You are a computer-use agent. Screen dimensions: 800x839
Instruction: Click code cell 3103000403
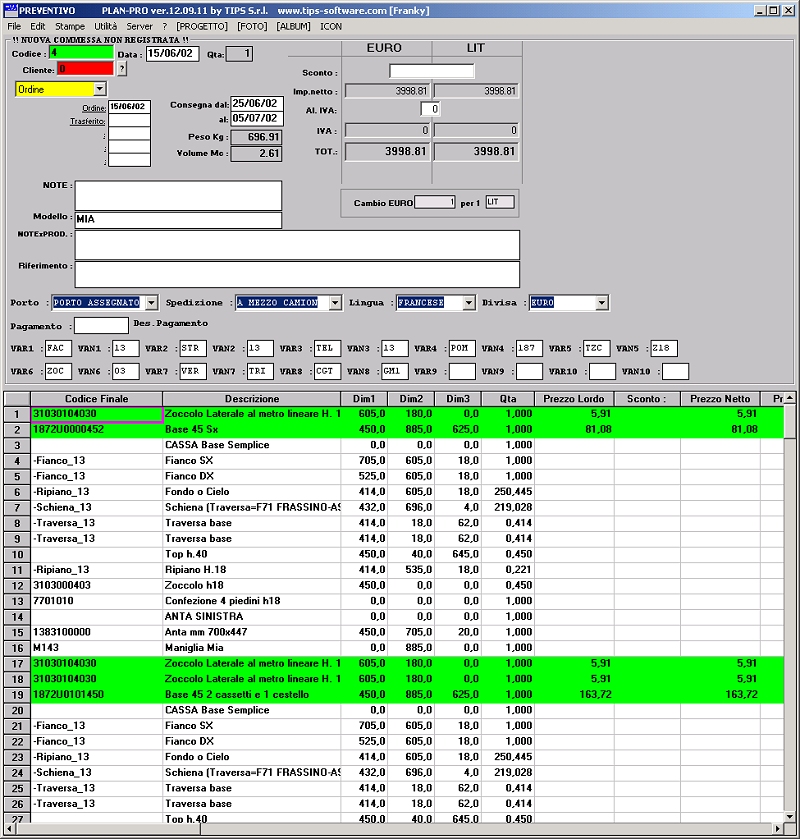[x=96, y=585]
